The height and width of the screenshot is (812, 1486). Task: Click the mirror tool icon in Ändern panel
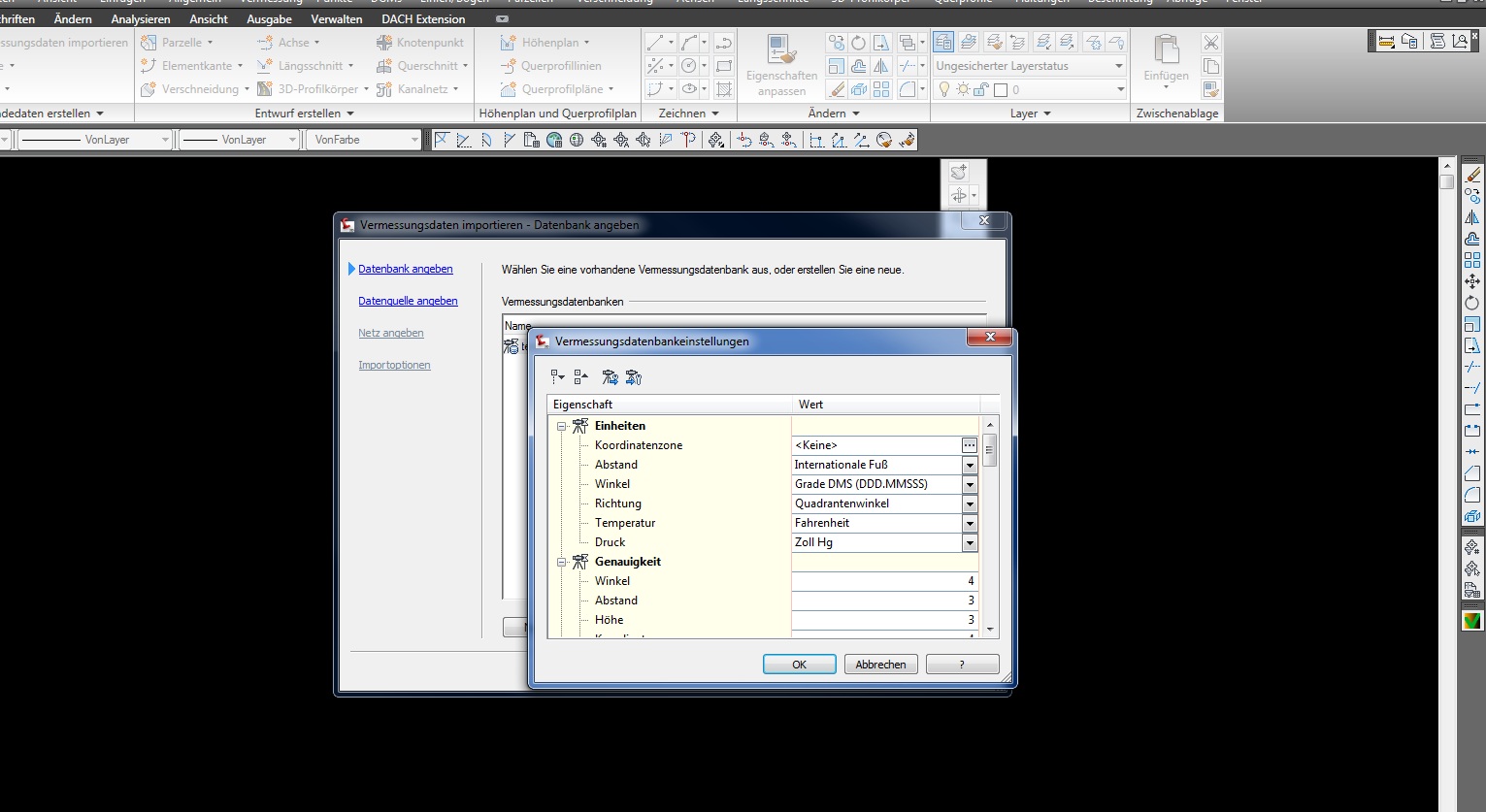point(881,66)
